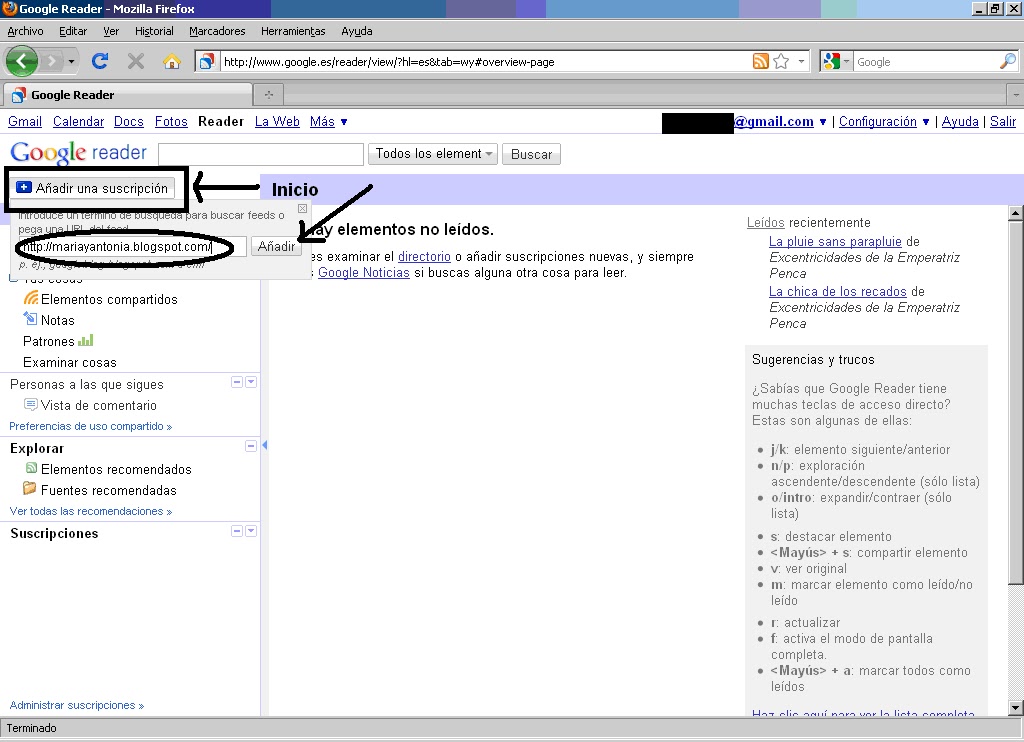1024x742 pixels.
Task: Click the Fuentes recomendadas folder icon
Action: (29, 488)
